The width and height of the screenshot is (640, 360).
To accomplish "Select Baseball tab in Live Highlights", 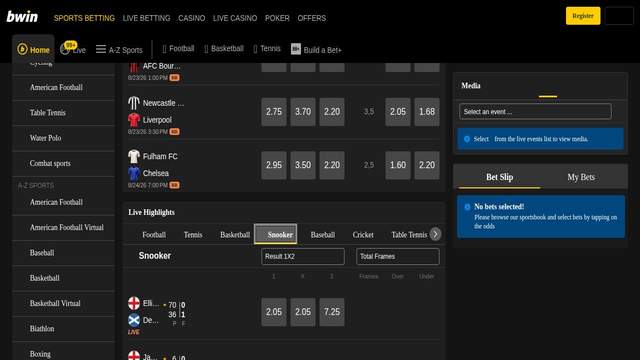I will pyautogui.click(x=323, y=235).
